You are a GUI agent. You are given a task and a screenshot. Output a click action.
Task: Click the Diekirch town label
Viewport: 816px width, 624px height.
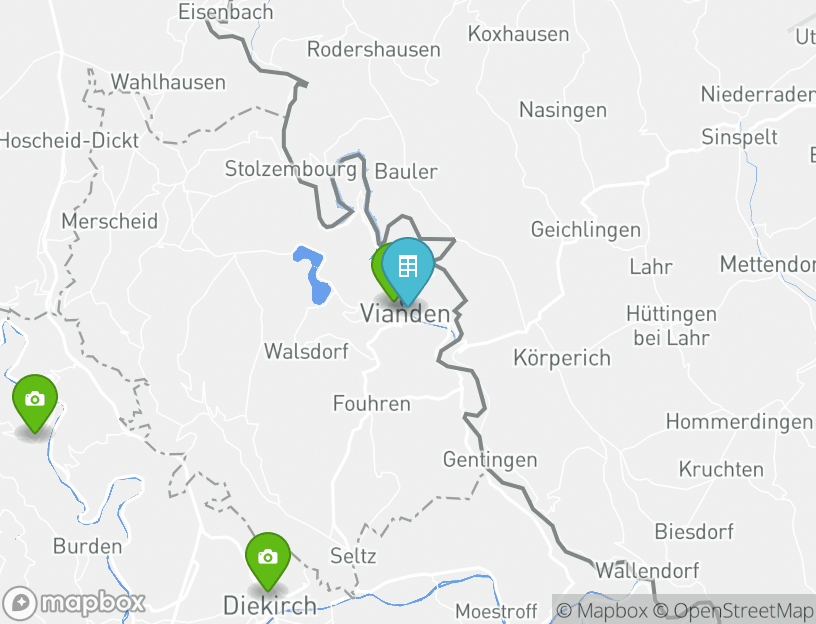pyautogui.click(x=270, y=606)
